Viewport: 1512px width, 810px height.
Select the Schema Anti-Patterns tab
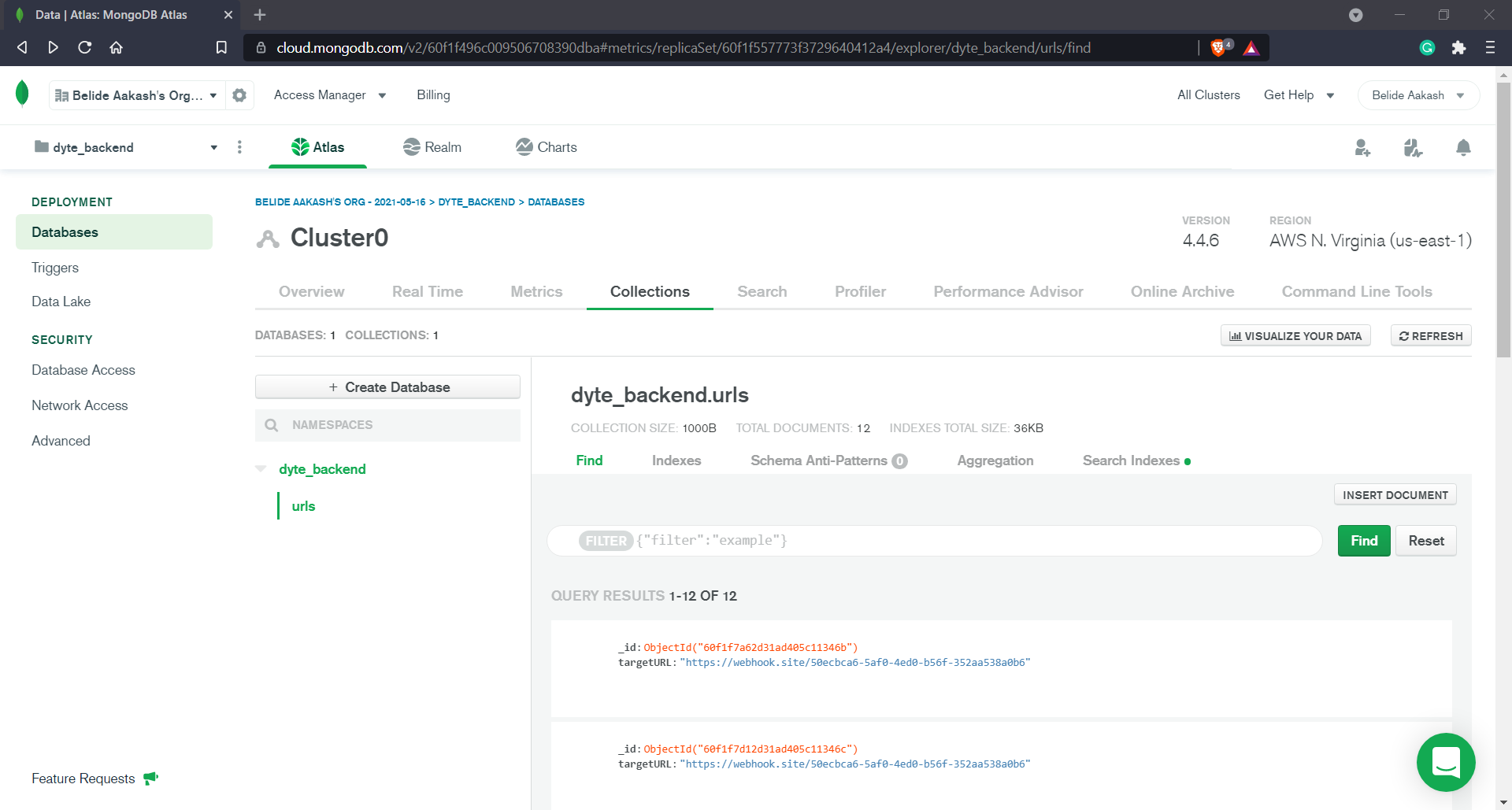828,460
